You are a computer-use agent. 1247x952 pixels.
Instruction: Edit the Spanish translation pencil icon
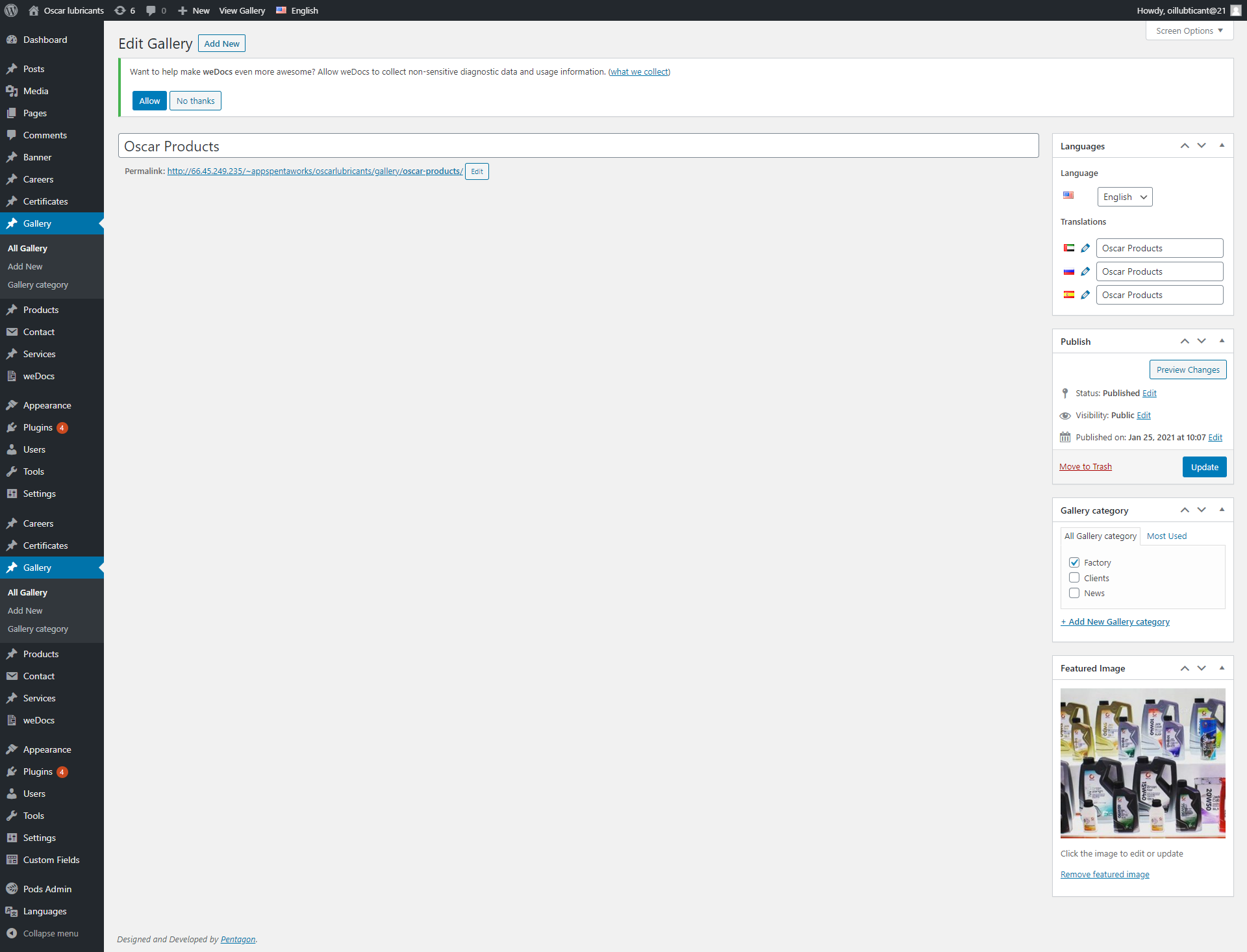(x=1085, y=295)
